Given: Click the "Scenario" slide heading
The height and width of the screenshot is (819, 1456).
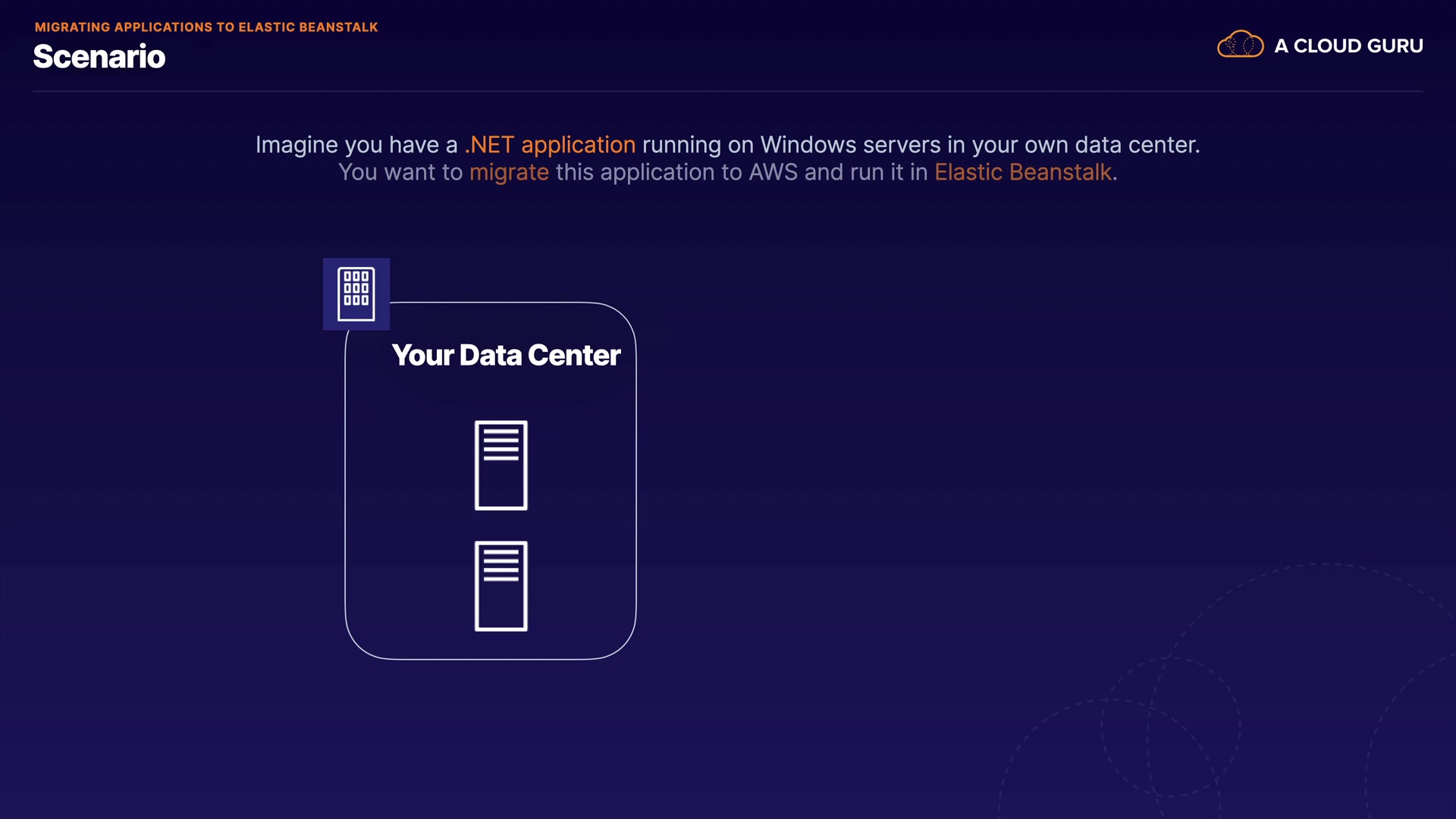Looking at the screenshot, I should [99, 57].
